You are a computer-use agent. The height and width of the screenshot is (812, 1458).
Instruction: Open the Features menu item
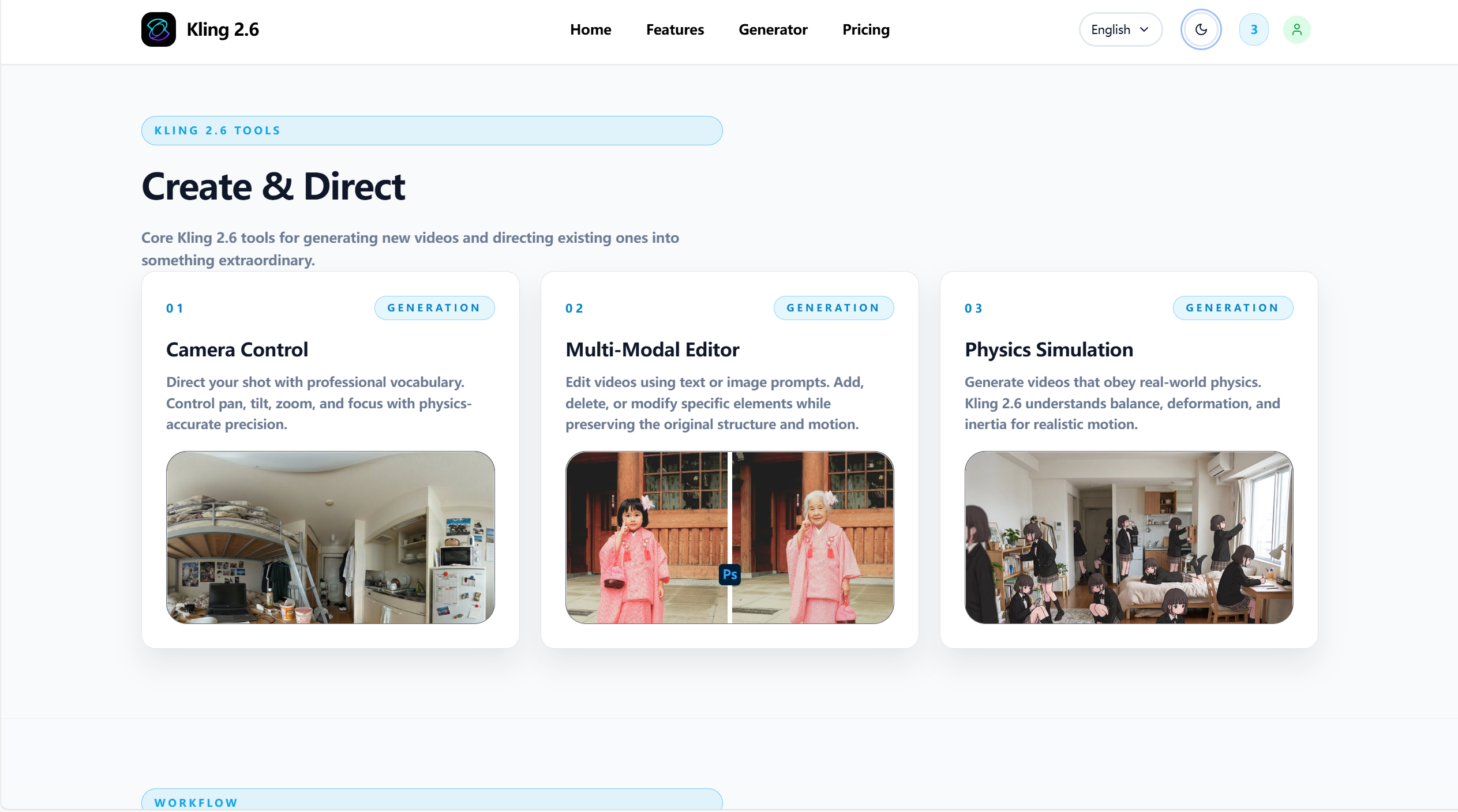pos(674,29)
